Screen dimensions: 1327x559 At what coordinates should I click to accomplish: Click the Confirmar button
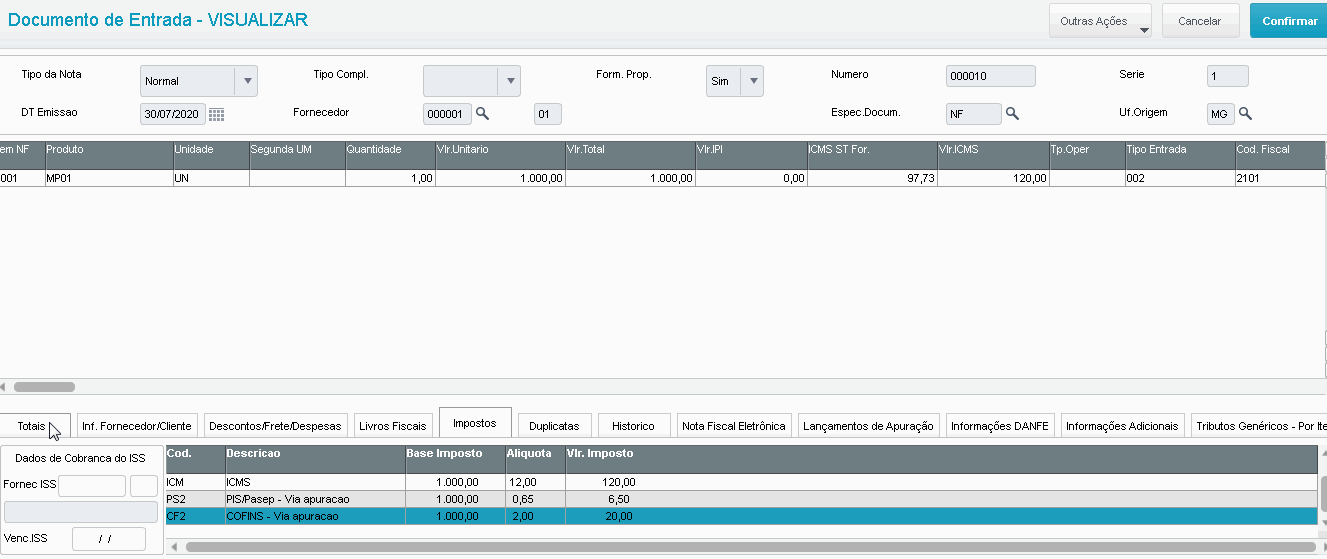pos(1289,21)
